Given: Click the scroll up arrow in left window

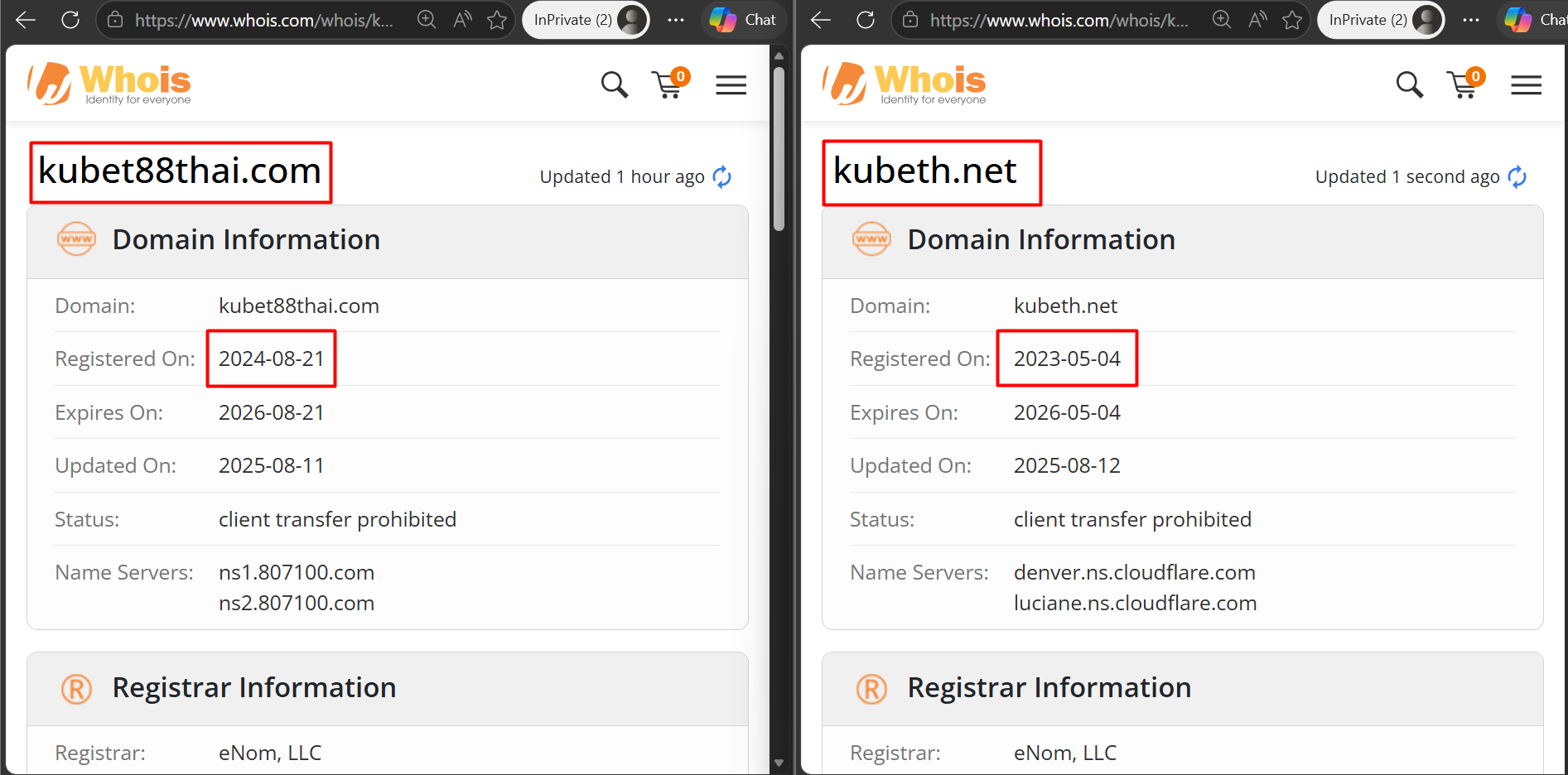Looking at the screenshot, I should (779, 55).
